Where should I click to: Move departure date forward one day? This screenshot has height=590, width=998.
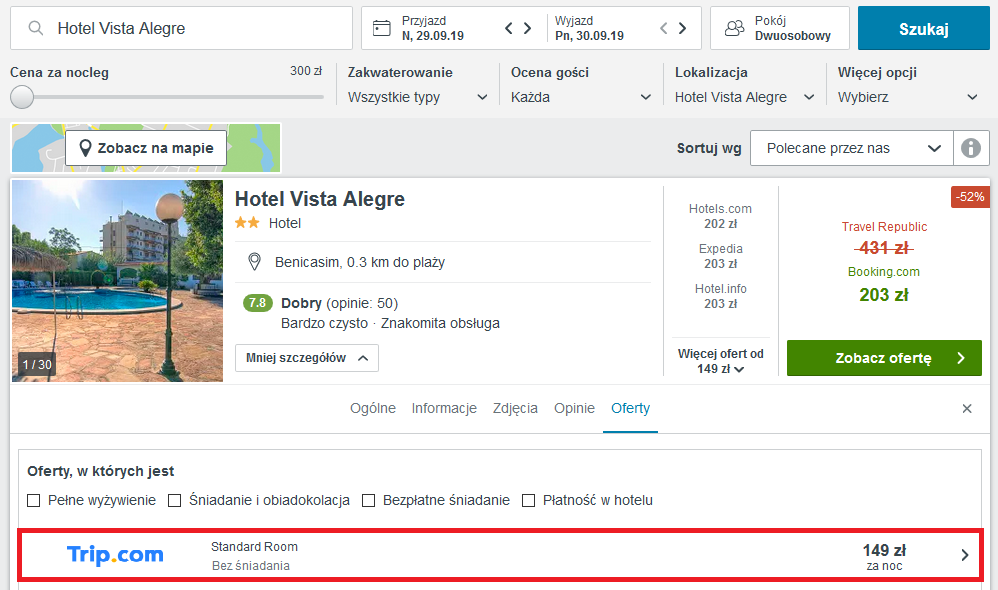pos(682,28)
